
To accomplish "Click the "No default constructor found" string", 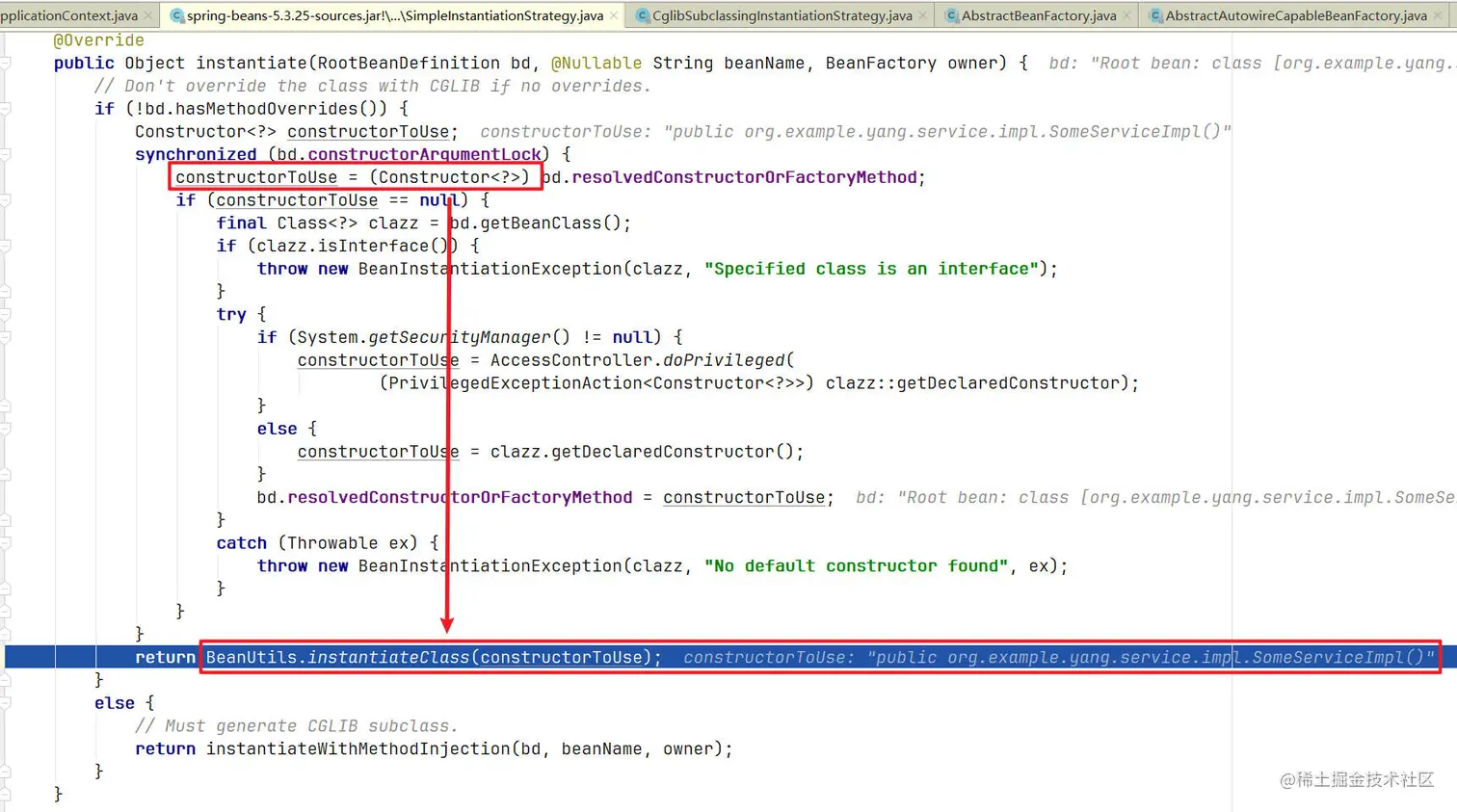I will [856, 566].
